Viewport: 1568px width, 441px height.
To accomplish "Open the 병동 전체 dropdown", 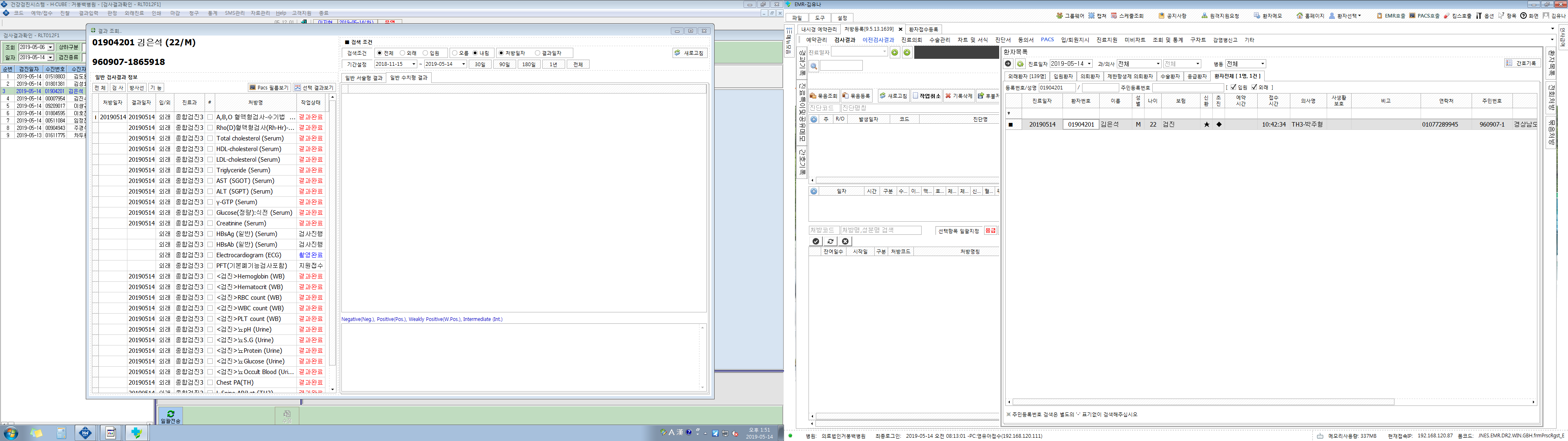I will click(x=1245, y=64).
